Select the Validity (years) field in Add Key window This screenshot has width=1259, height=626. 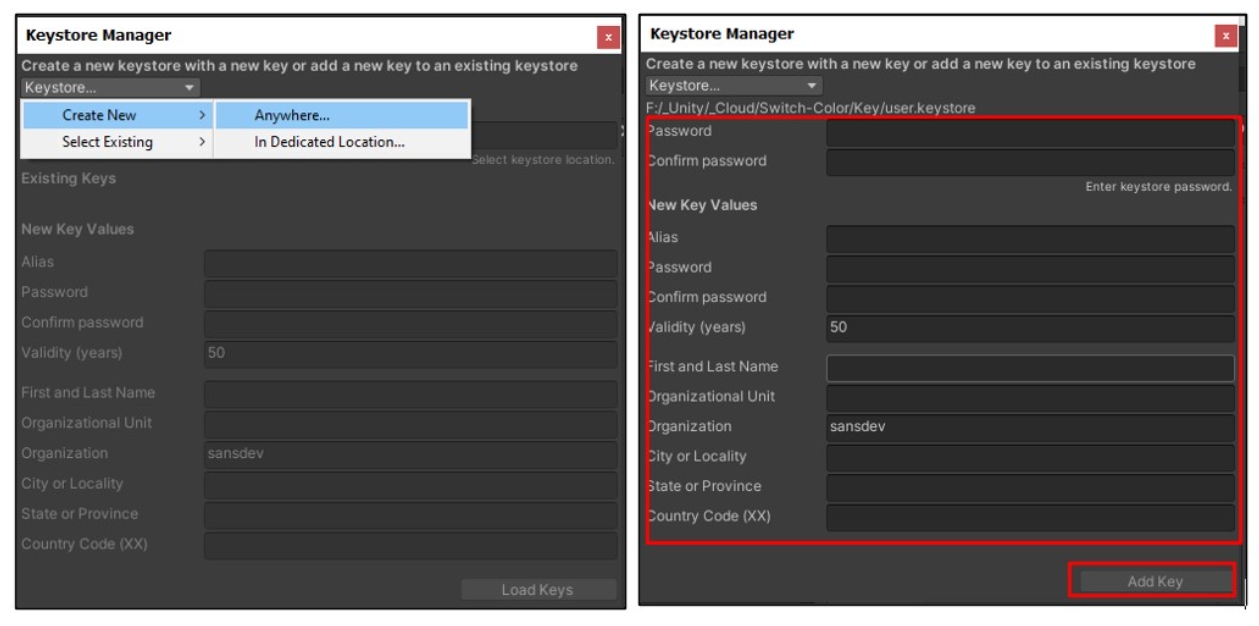[1030, 328]
